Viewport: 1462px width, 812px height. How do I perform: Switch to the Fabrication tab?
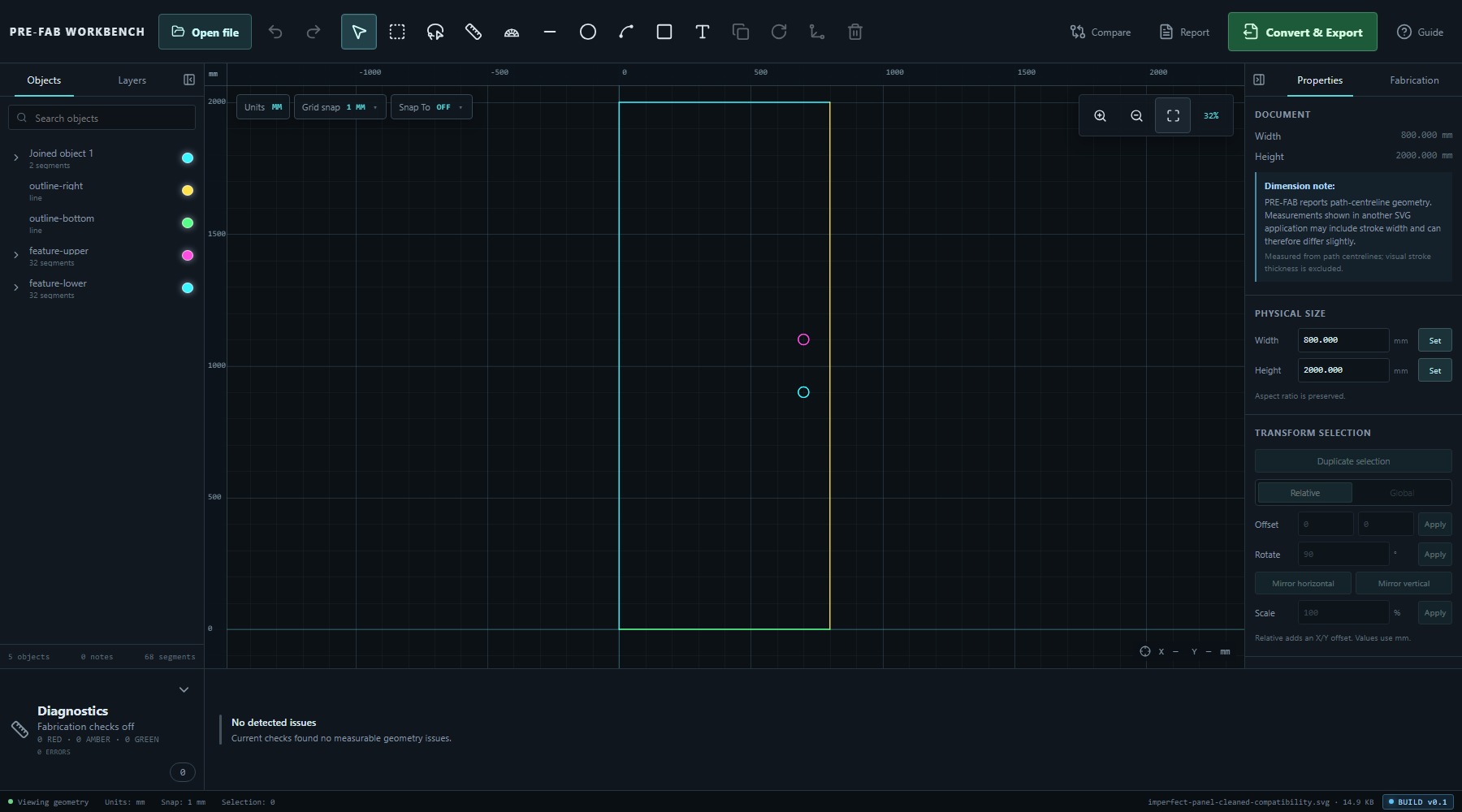[1414, 80]
